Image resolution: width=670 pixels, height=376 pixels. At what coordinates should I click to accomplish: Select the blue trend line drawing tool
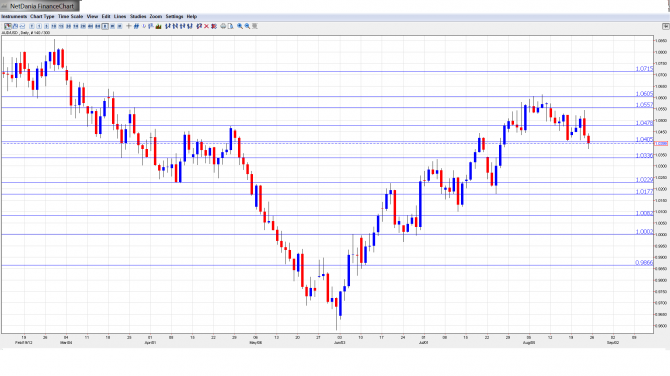pos(136,26)
